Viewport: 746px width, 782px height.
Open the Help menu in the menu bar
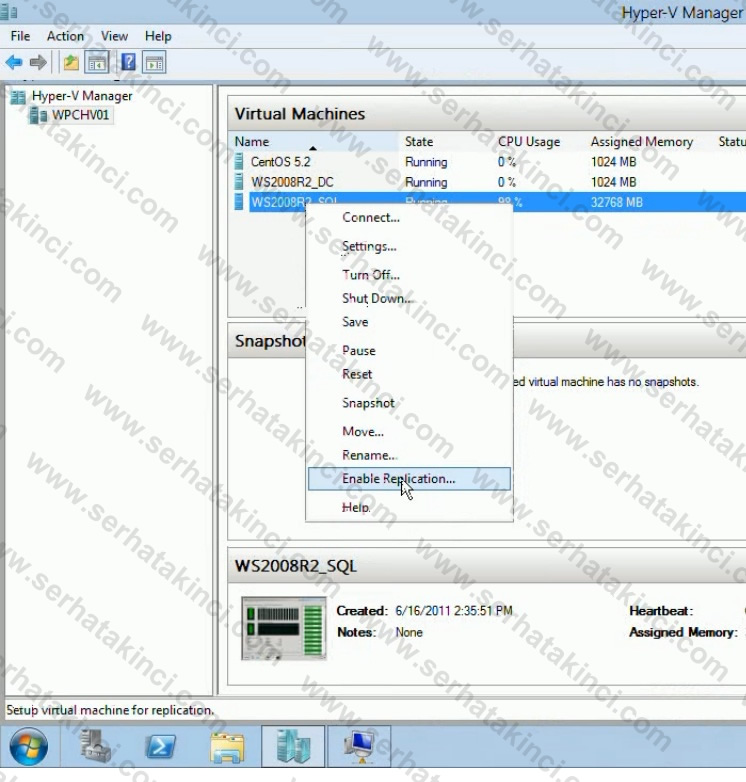click(x=158, y=36)
